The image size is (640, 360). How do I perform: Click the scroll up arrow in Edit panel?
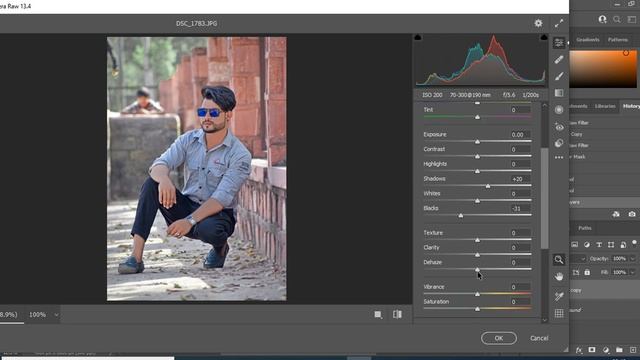click(x=544, y=105)
